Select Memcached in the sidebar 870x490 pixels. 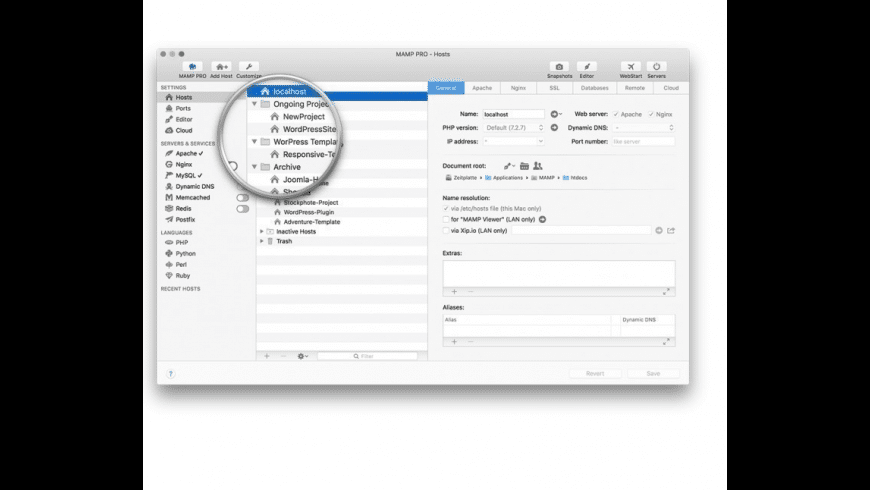193,198
